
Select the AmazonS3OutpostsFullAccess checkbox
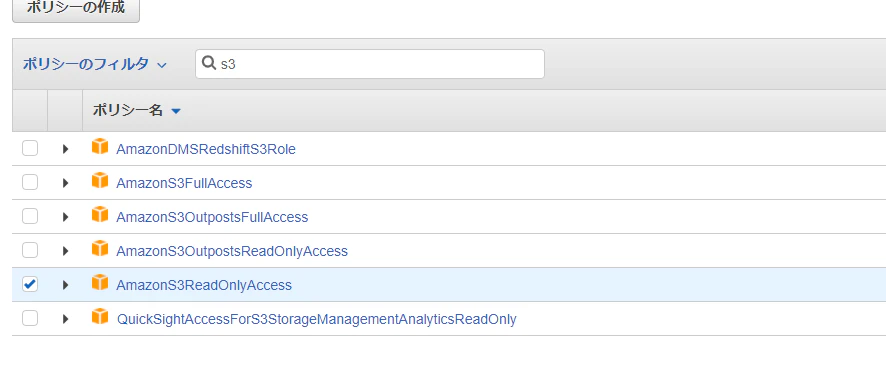[30, 217]
